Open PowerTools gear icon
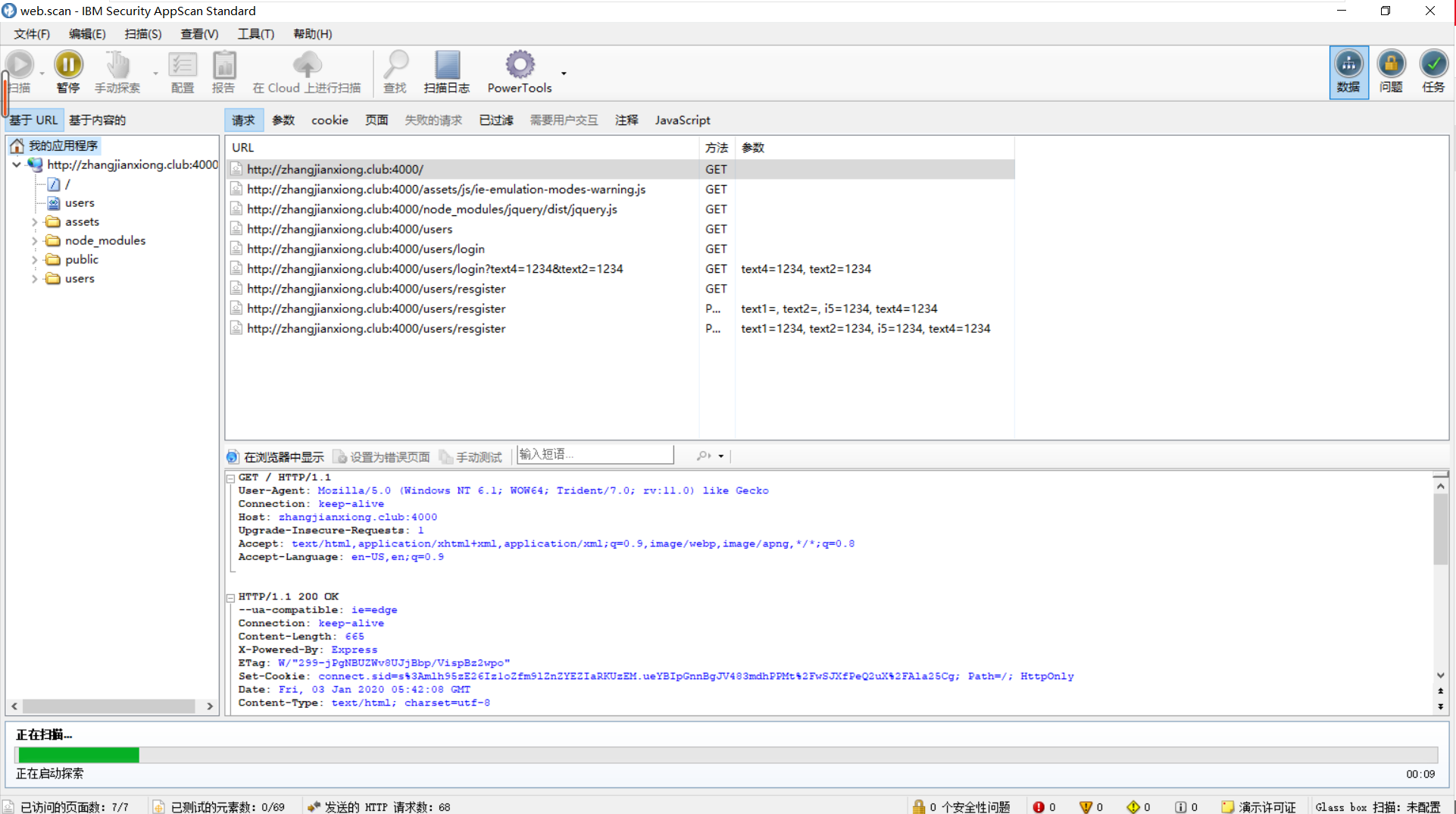 520,65
